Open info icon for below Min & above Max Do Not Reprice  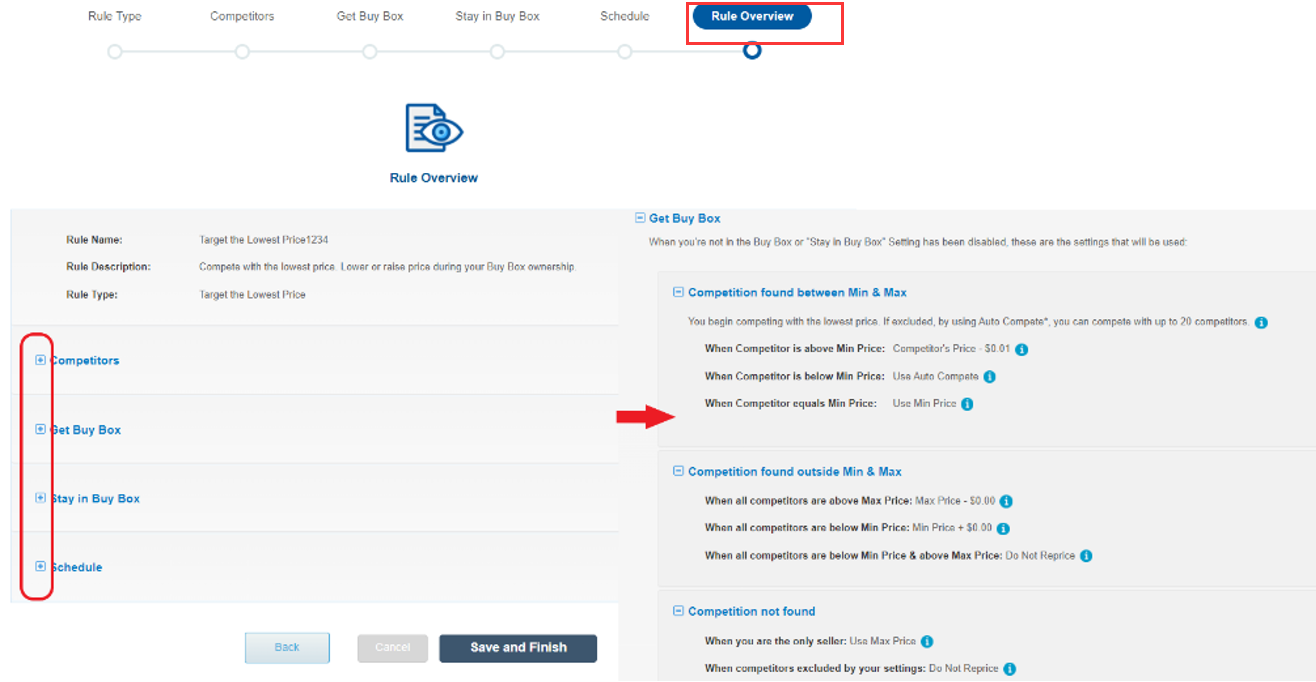tap(1086, 556)
